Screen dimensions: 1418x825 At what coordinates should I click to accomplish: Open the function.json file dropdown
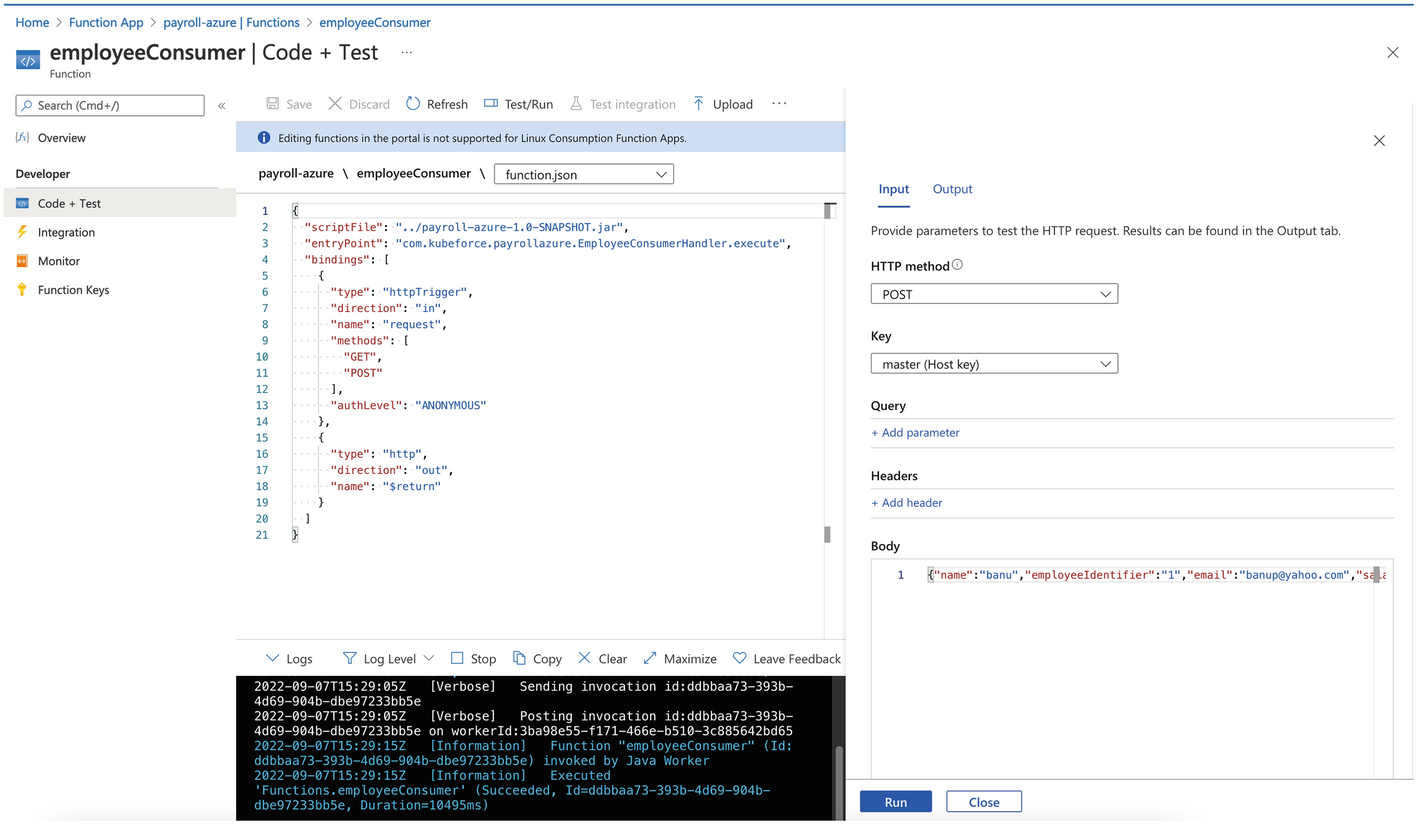[x=584, y=174]
